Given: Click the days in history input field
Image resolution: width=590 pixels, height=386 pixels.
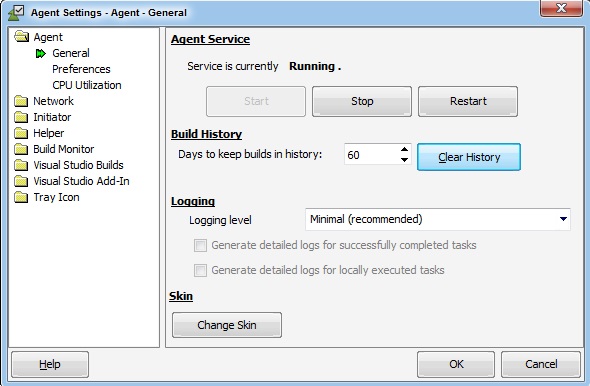Looking at the screenshot, I should (x=372, y=154).
